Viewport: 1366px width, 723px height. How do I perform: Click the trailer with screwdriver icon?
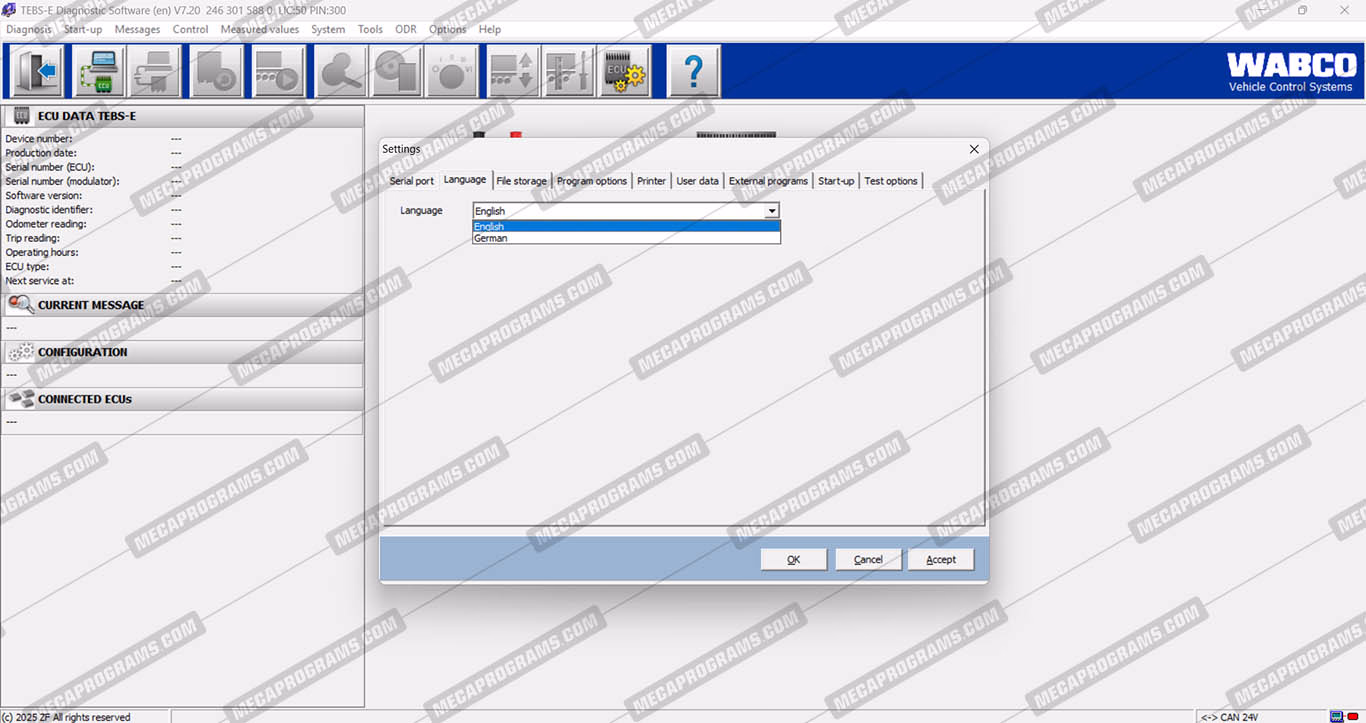point(568,72)
